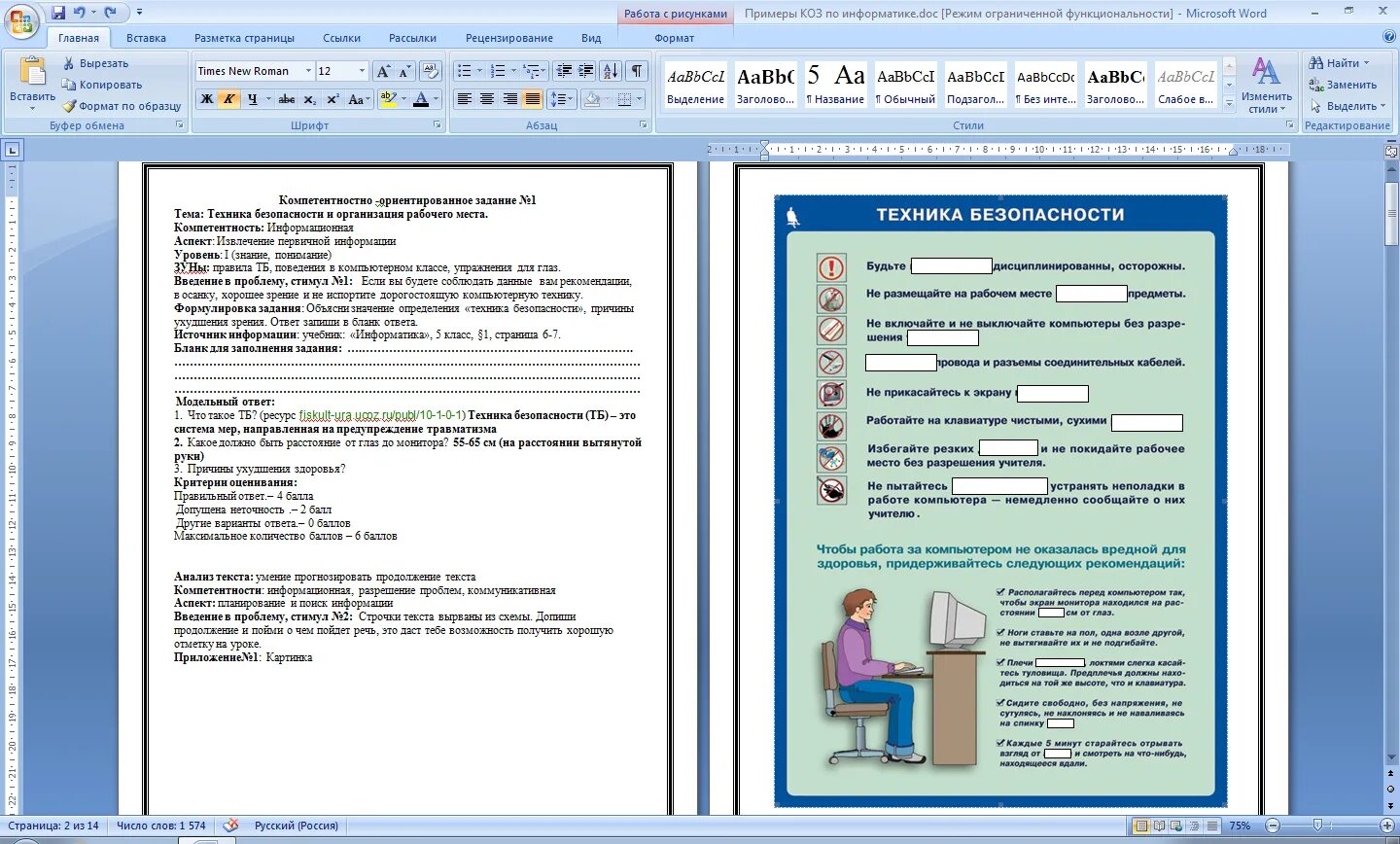The width and height of the screenshot is (1400, 844).
Task: Open the line spacing dropdown
Action: [x=563, y=99]
